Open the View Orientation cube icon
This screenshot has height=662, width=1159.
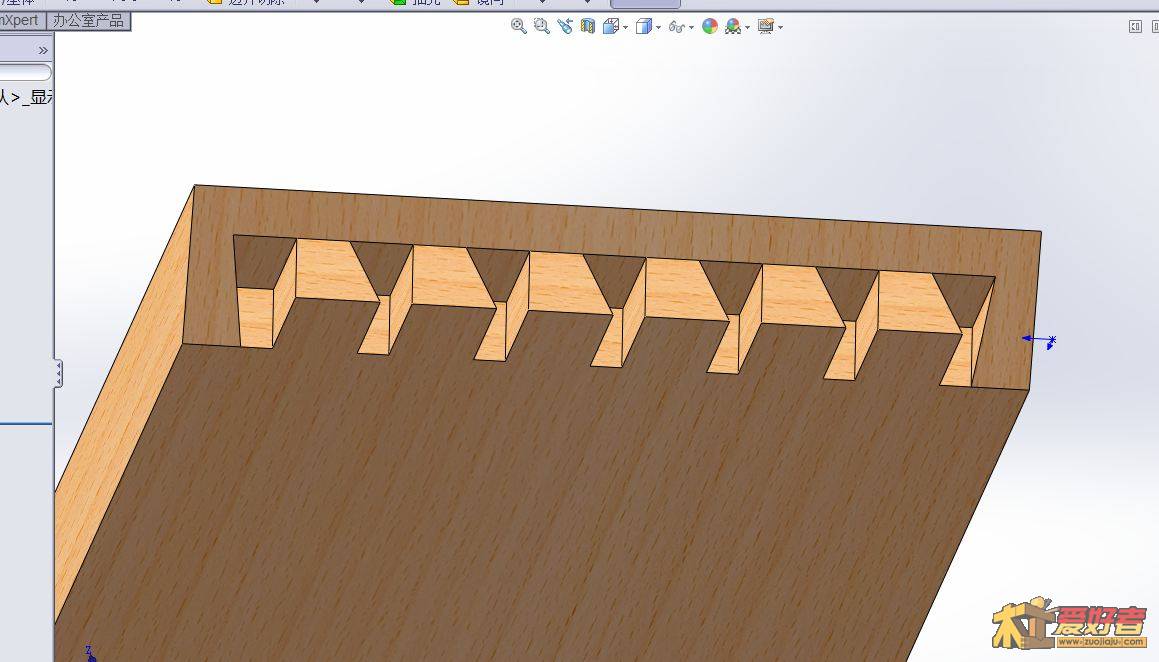pos(611,27)
